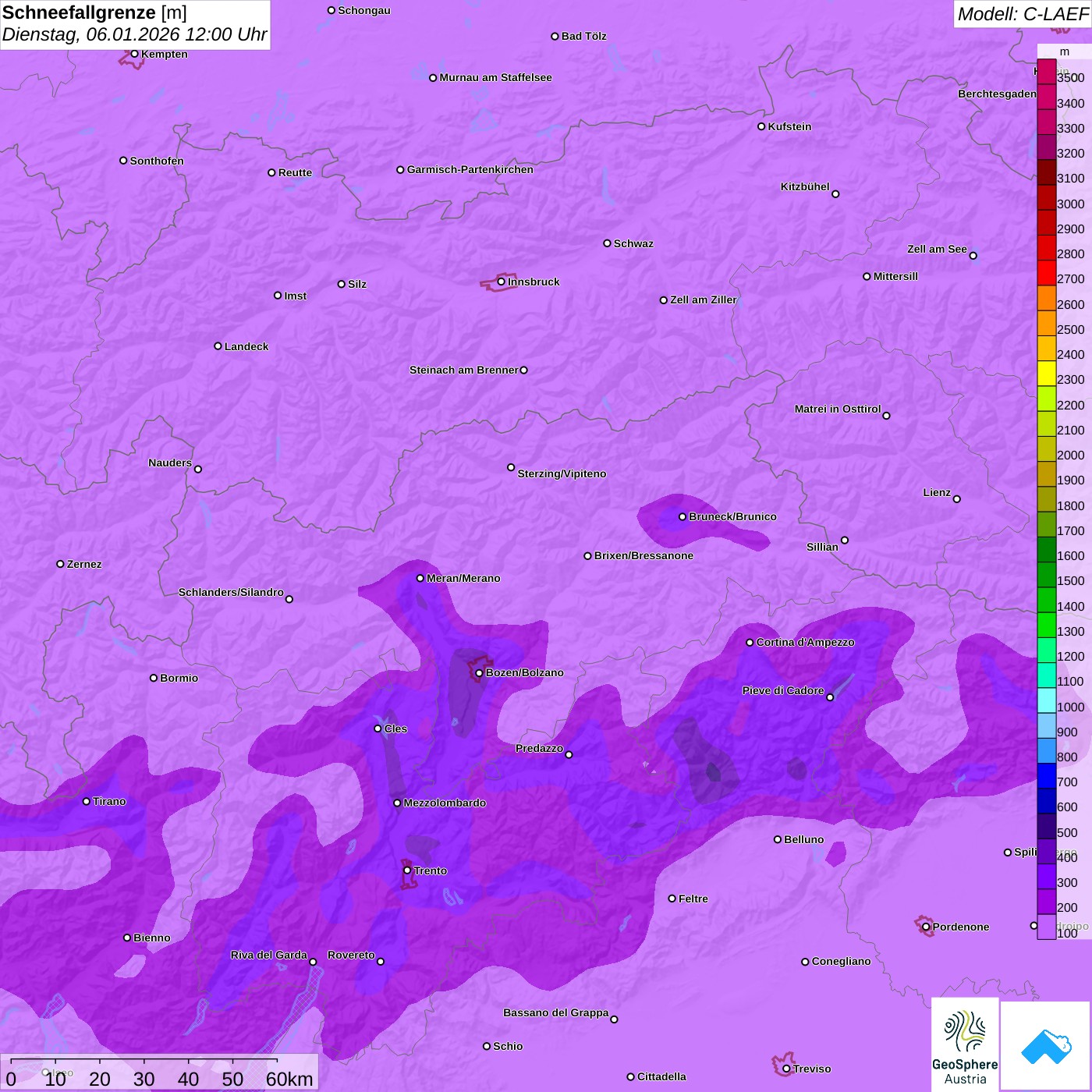Screen dimensions: 1092x1092
Task: Click the Sterzing/Vipiteno label
Action: tap(562, 473)
